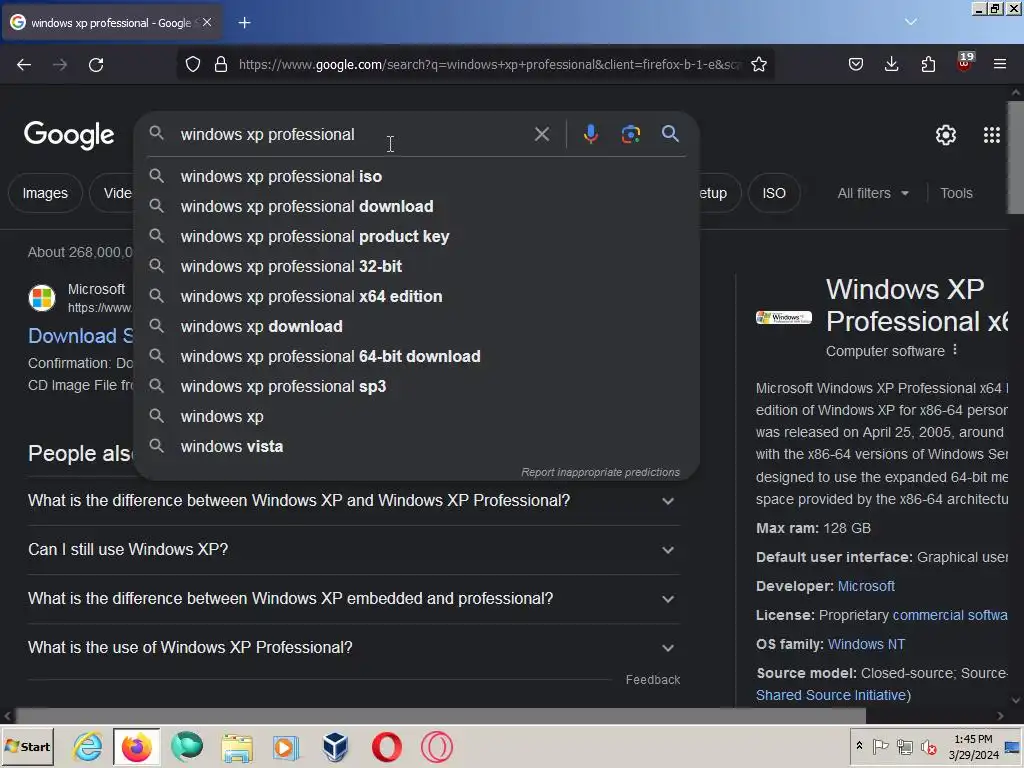Select suggestion windows xp download

(x=416, y=327)
